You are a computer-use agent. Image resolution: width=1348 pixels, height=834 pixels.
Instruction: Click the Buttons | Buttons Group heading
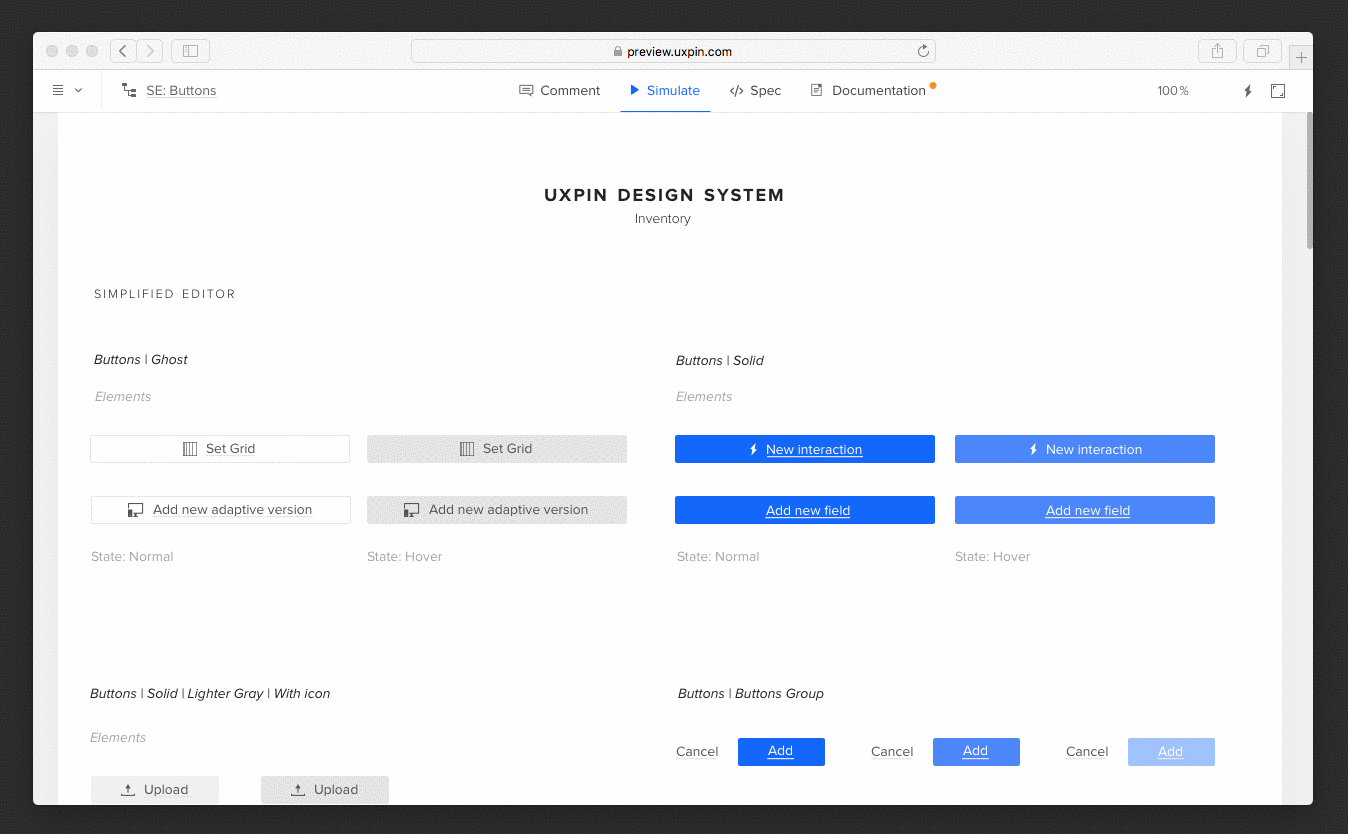(x=751, y=693)
